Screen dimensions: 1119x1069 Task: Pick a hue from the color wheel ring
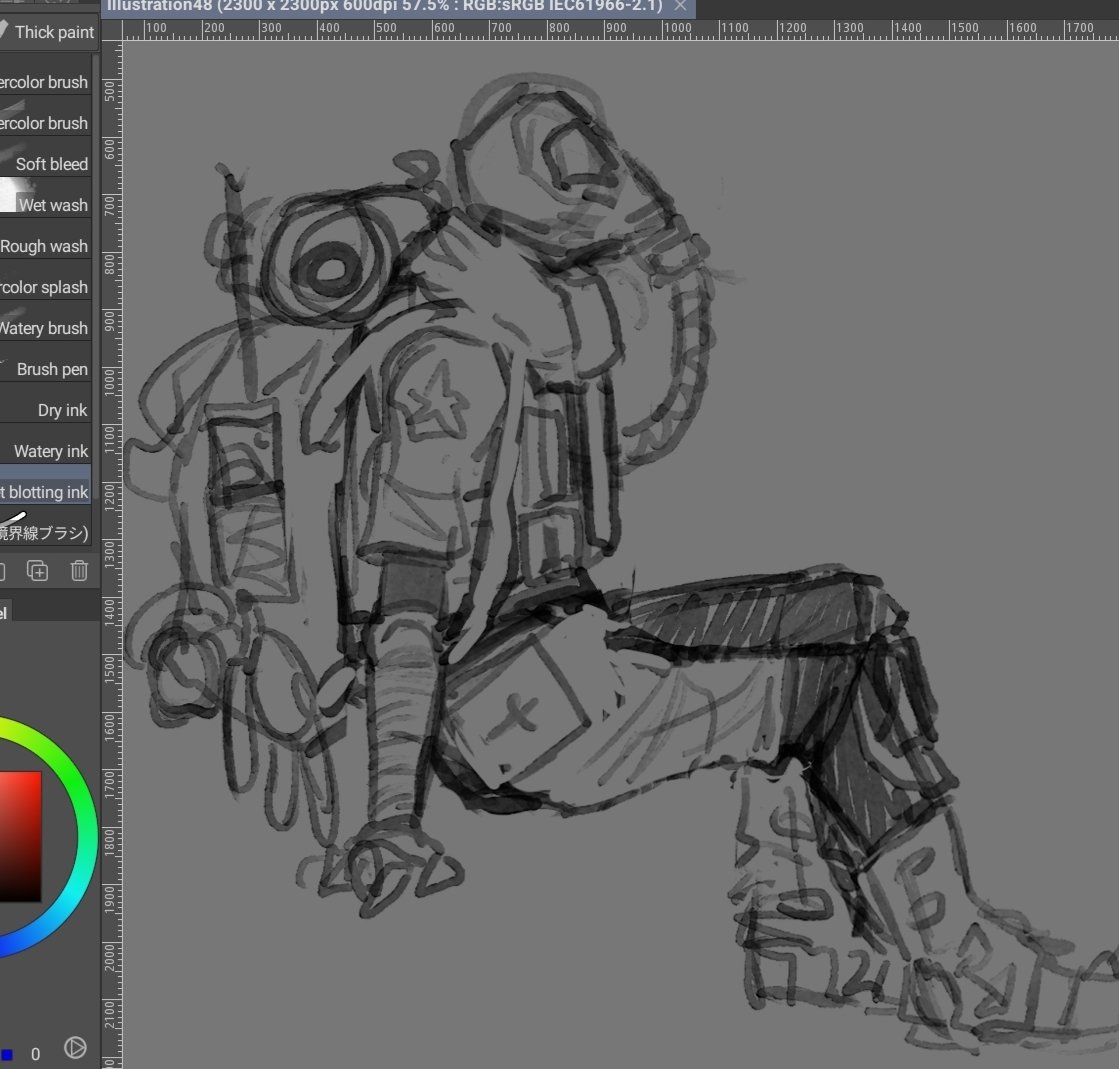[88, 835]
